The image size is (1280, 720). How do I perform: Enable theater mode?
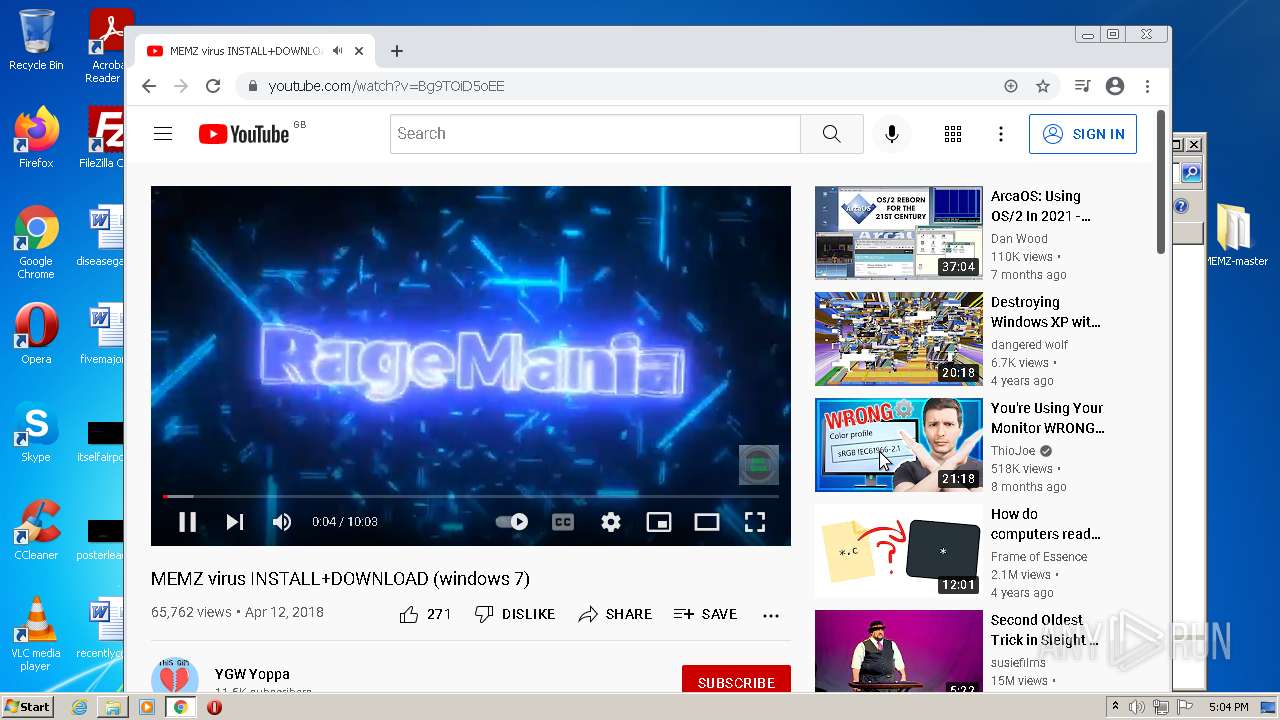coord(707,521)
